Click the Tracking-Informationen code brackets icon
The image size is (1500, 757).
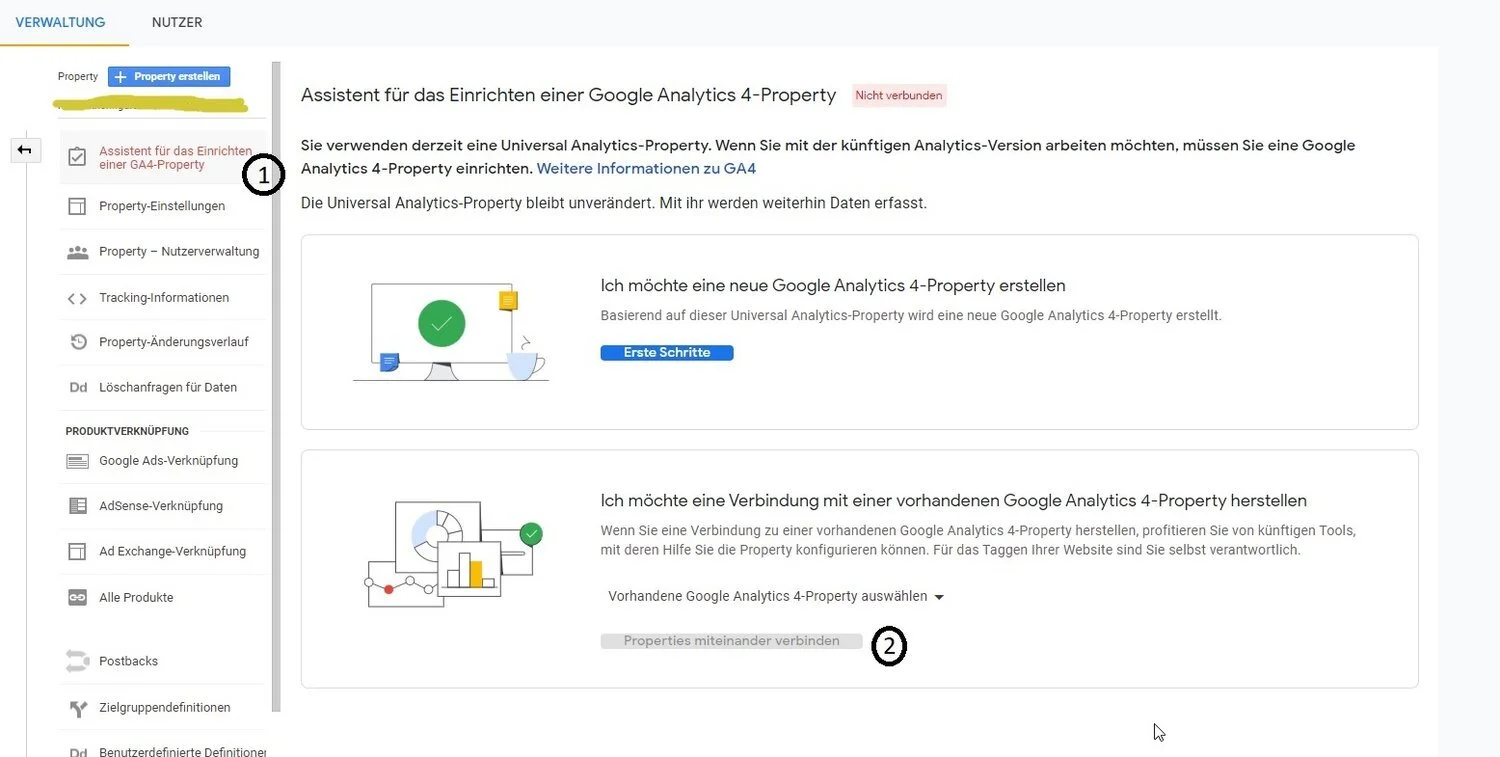pos(77,298)
